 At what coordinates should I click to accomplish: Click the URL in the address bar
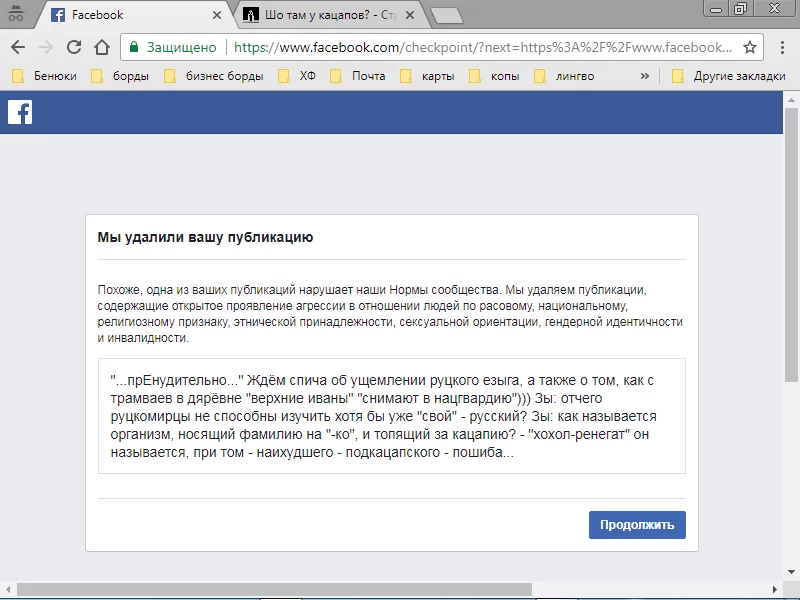(x=483, y=47)
